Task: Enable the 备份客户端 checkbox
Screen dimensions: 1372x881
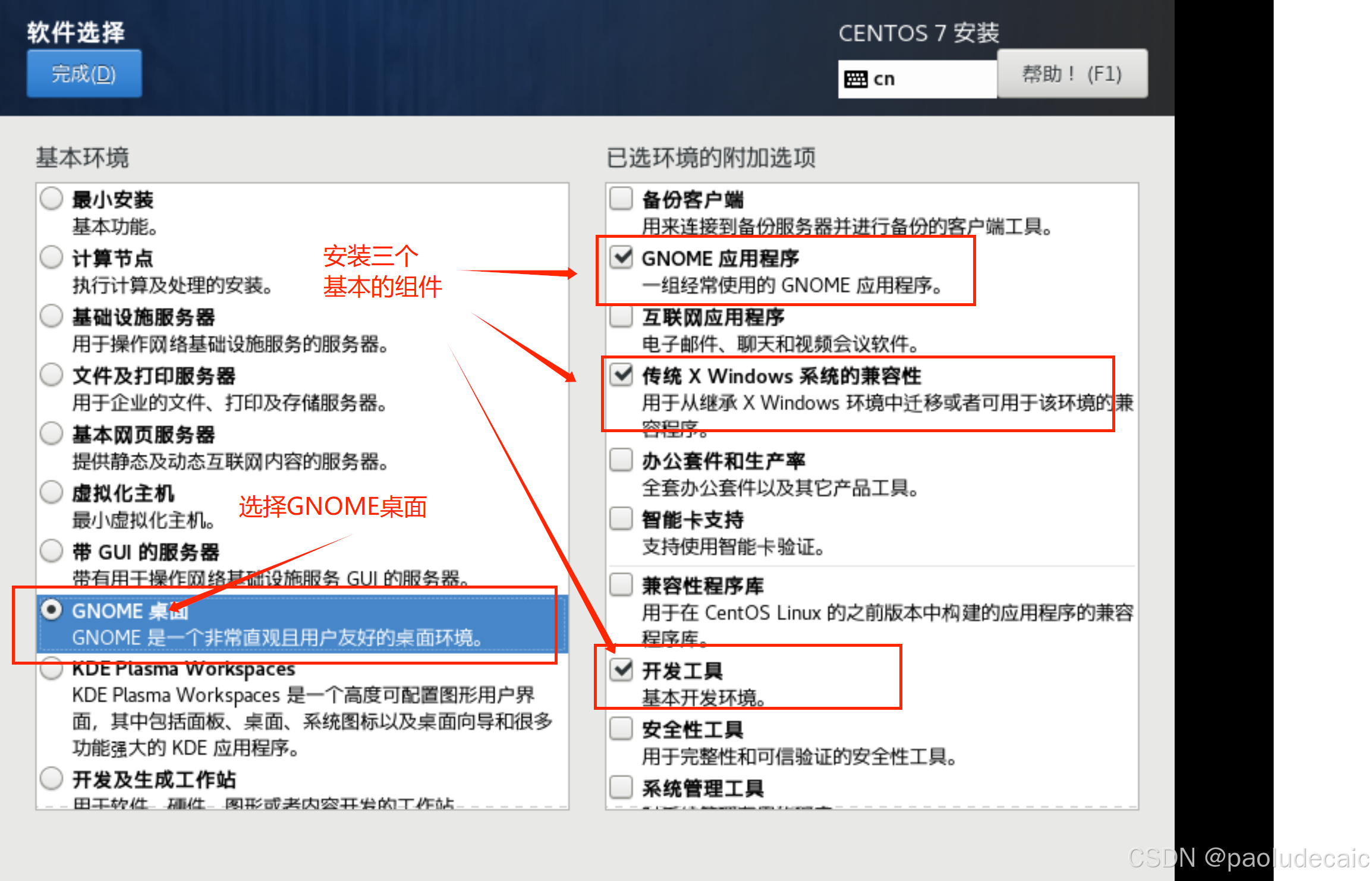Action: click(x=621, y=199)
